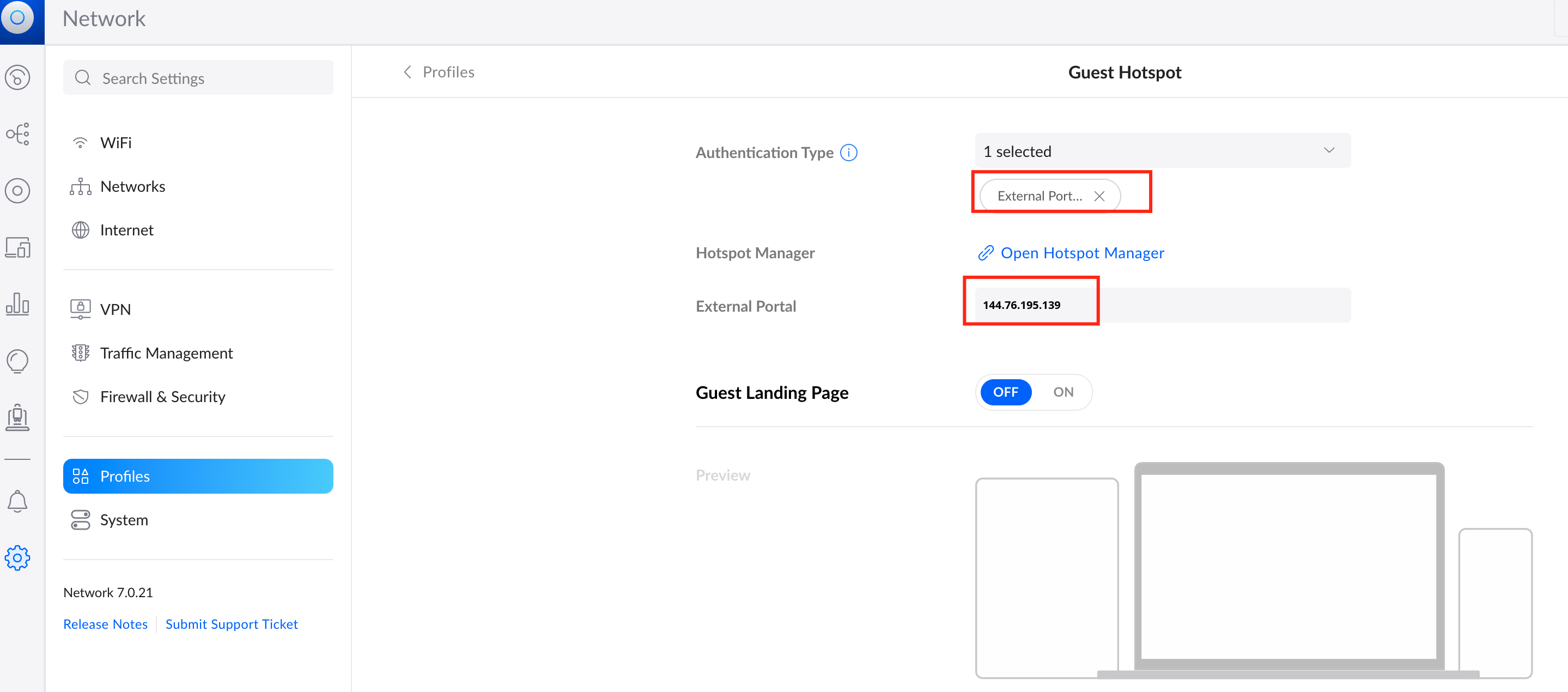Image resolution: width=1568 pixels, height=692 pixels.
Task: Keep Guest Landing Page set to OFF
Action: 1005,392
